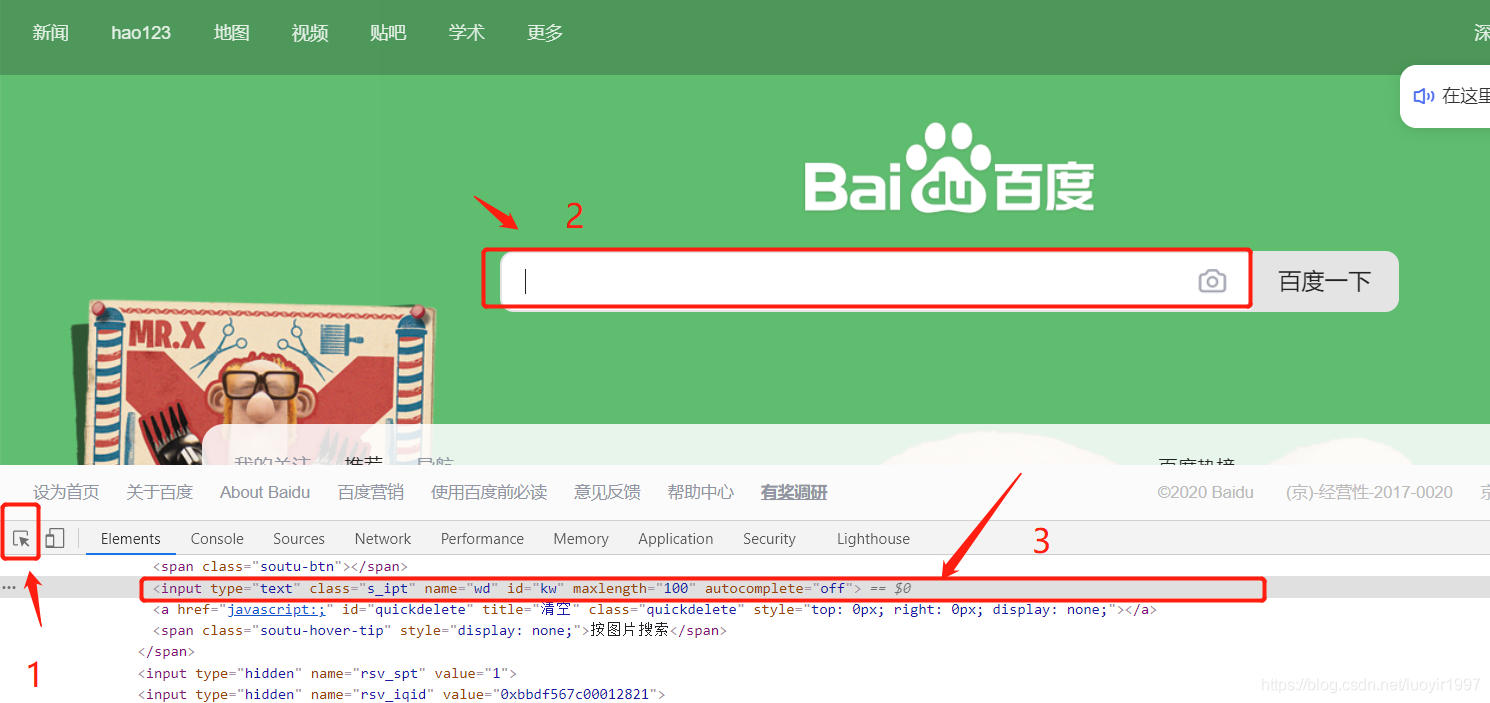Image resolution: width=1490 pixels, height=703 pixels.
Task: Click the 百度一下 search button
Action: (1323, 281)
